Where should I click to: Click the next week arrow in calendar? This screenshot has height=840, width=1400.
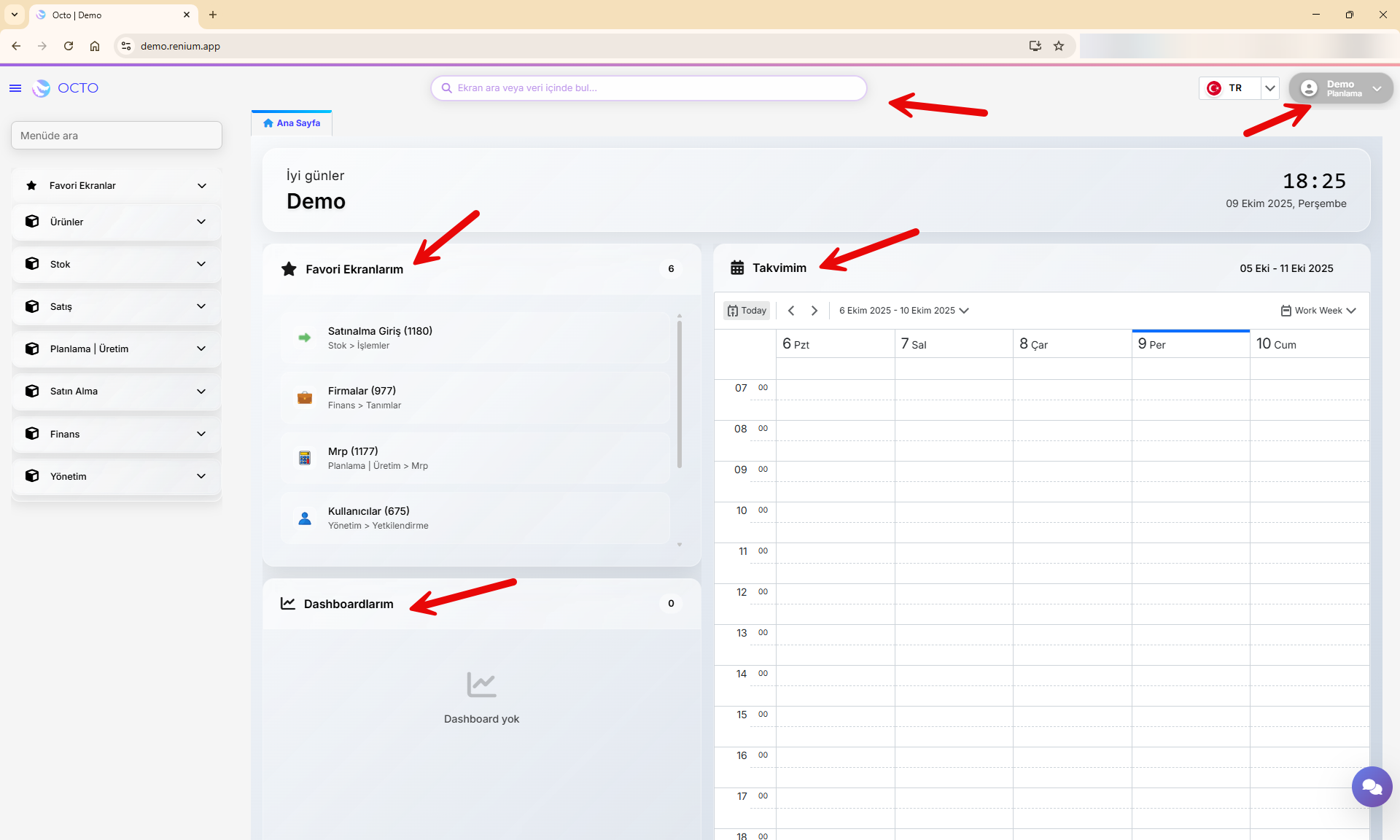[814, 311]
